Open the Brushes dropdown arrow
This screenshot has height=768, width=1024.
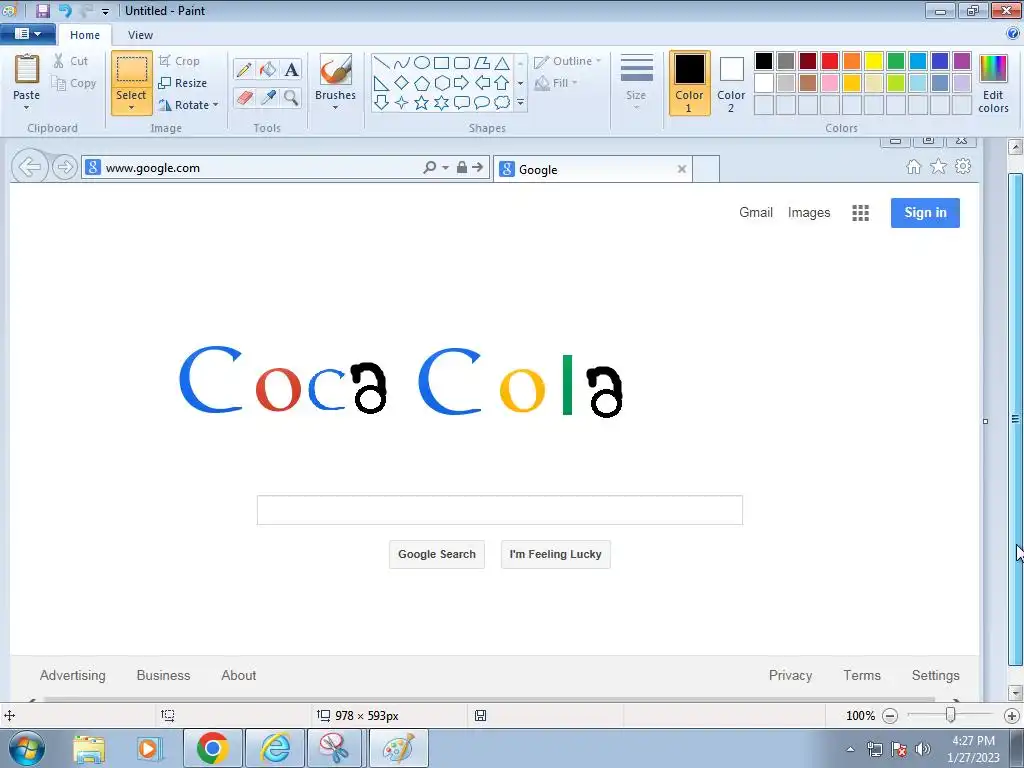(x=335, y=108)
